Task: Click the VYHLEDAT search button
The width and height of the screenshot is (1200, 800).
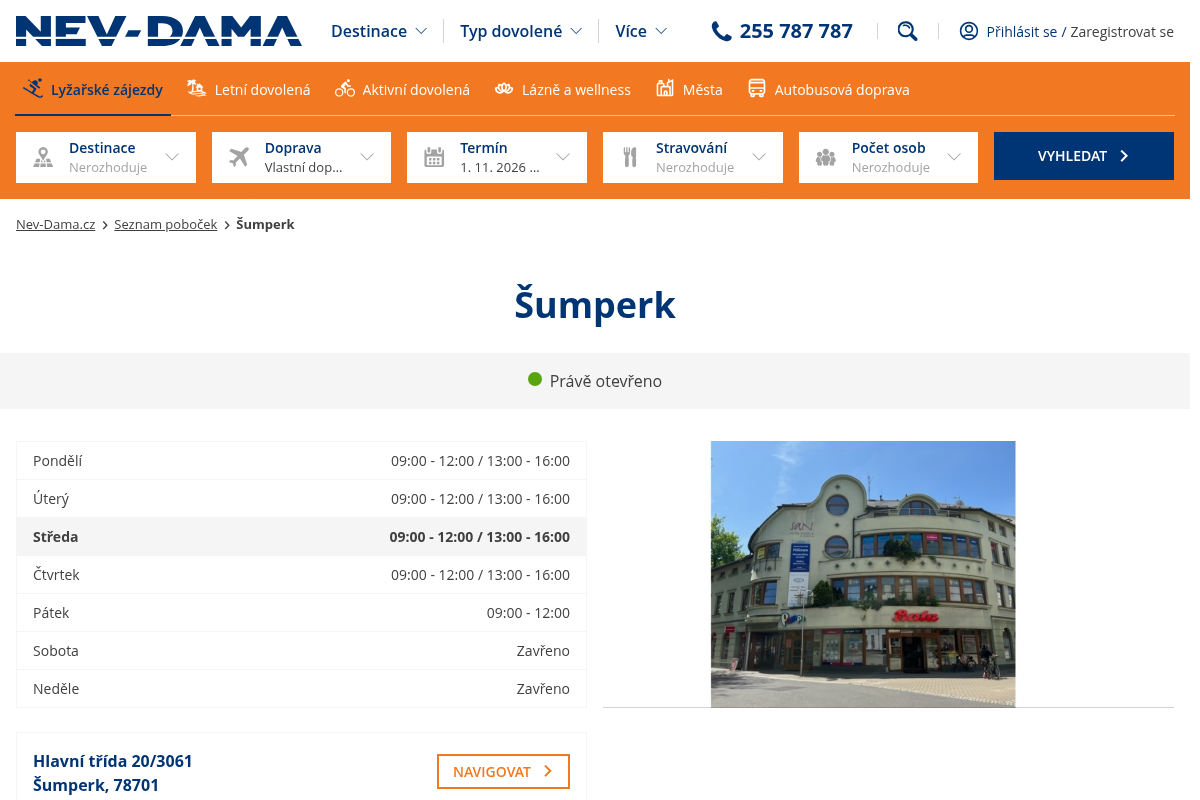Action: tap(1084, 156)
